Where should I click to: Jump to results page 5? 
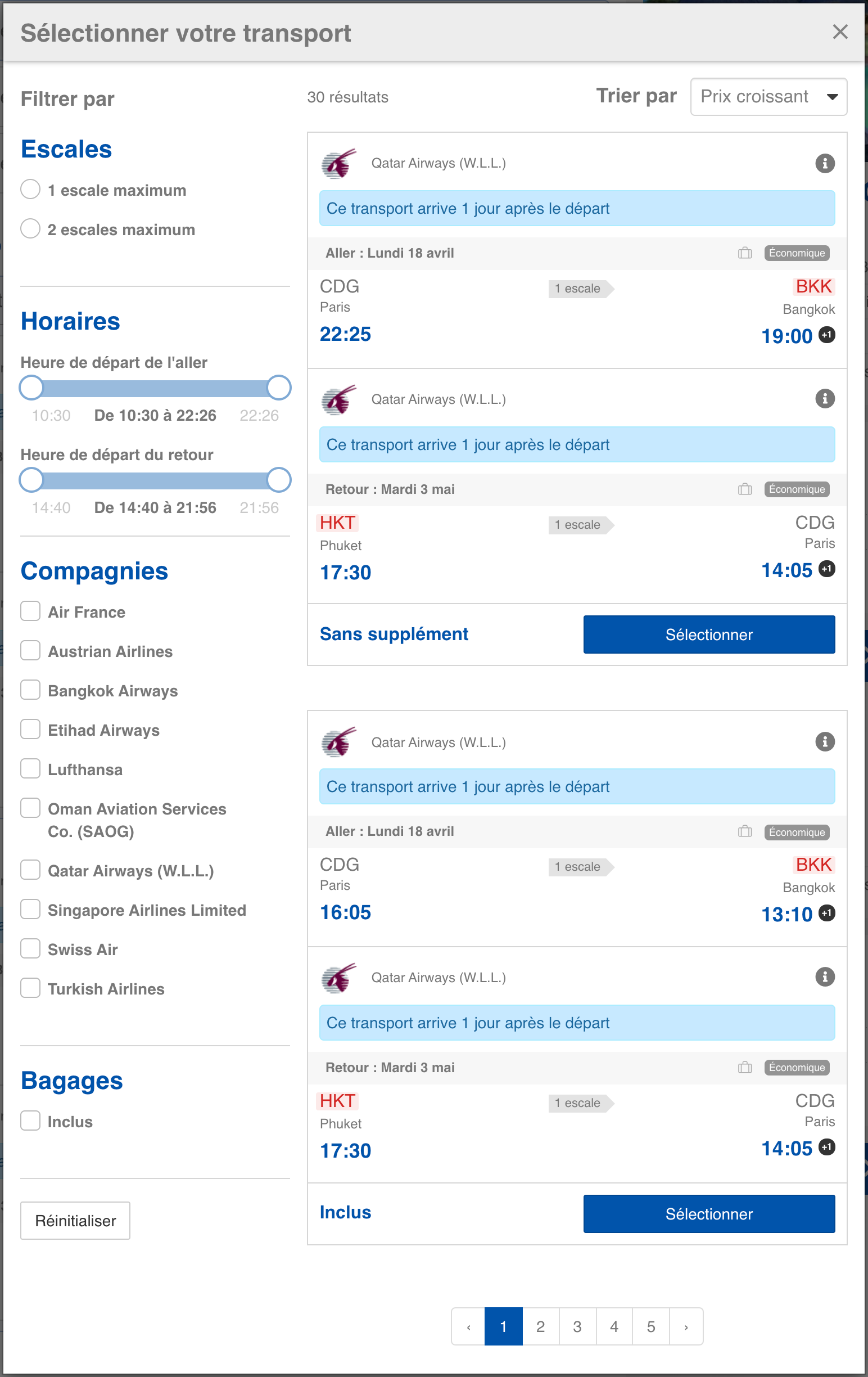pos(650,1327)
